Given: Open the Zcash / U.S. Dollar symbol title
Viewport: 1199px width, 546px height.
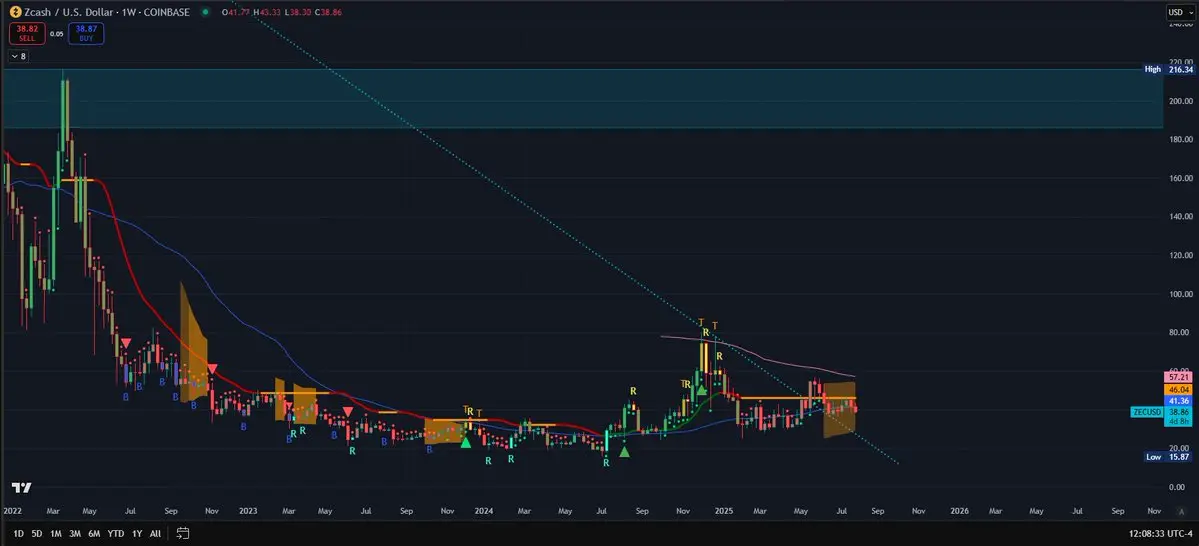Looking at the screenshot, I should click(70, 12).
